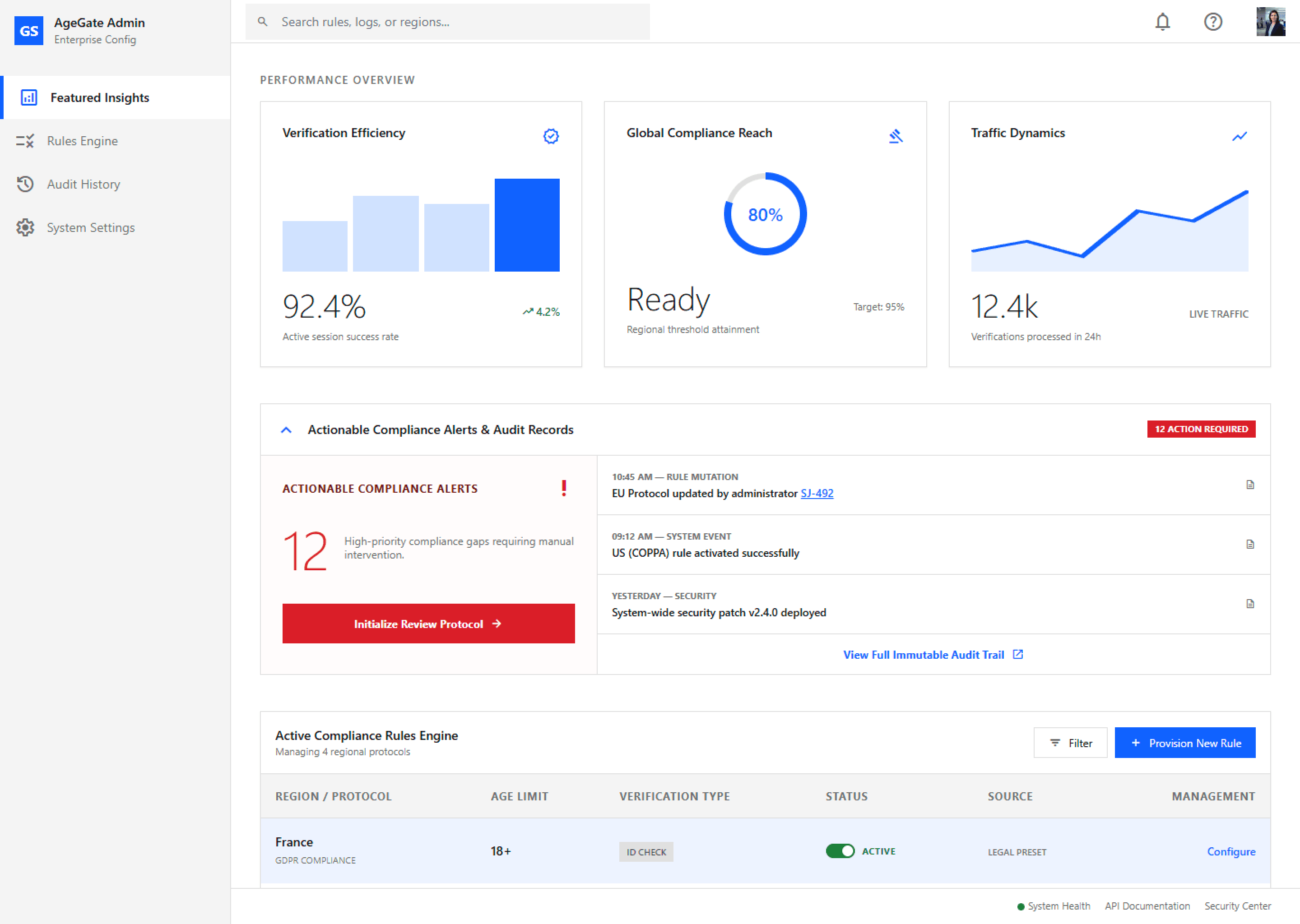Open Audit History in sidebar
This screenshot has width=1300, height=924.
pos(116,184)
